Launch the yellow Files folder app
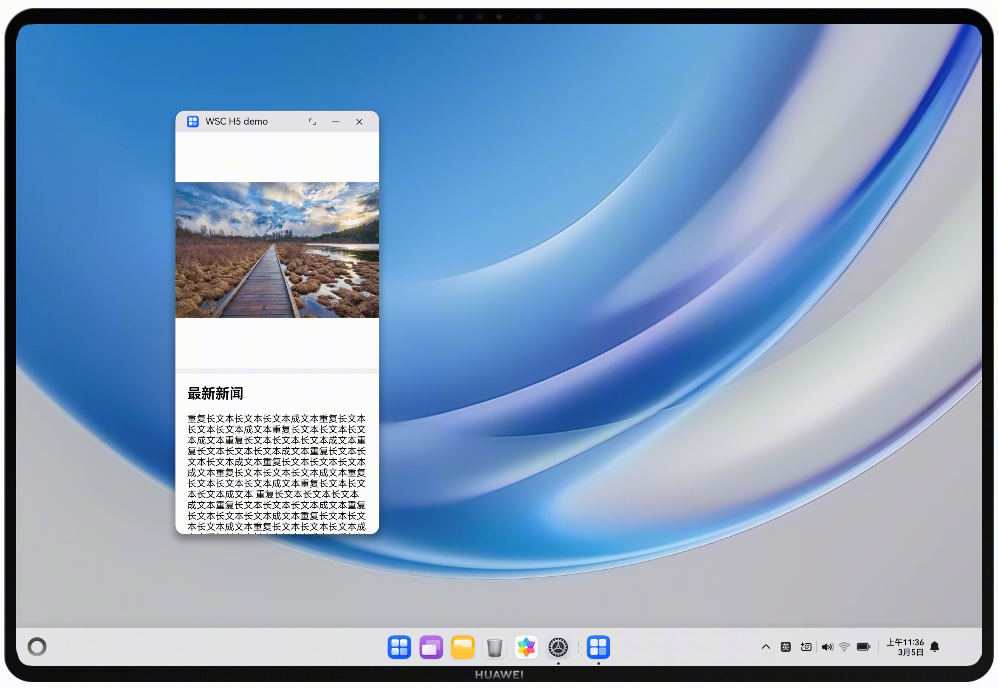This screenshot has width=998, height=688. pos(462,647)
